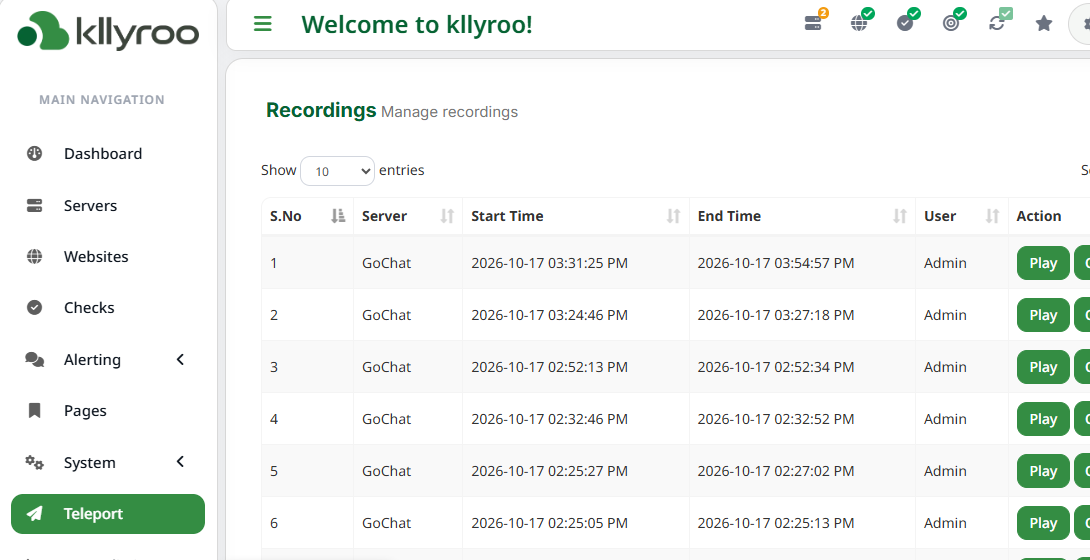Click the Servers icon in the sidebar
The width and height of the screenshot is (1090, 560).
[34, 206]
